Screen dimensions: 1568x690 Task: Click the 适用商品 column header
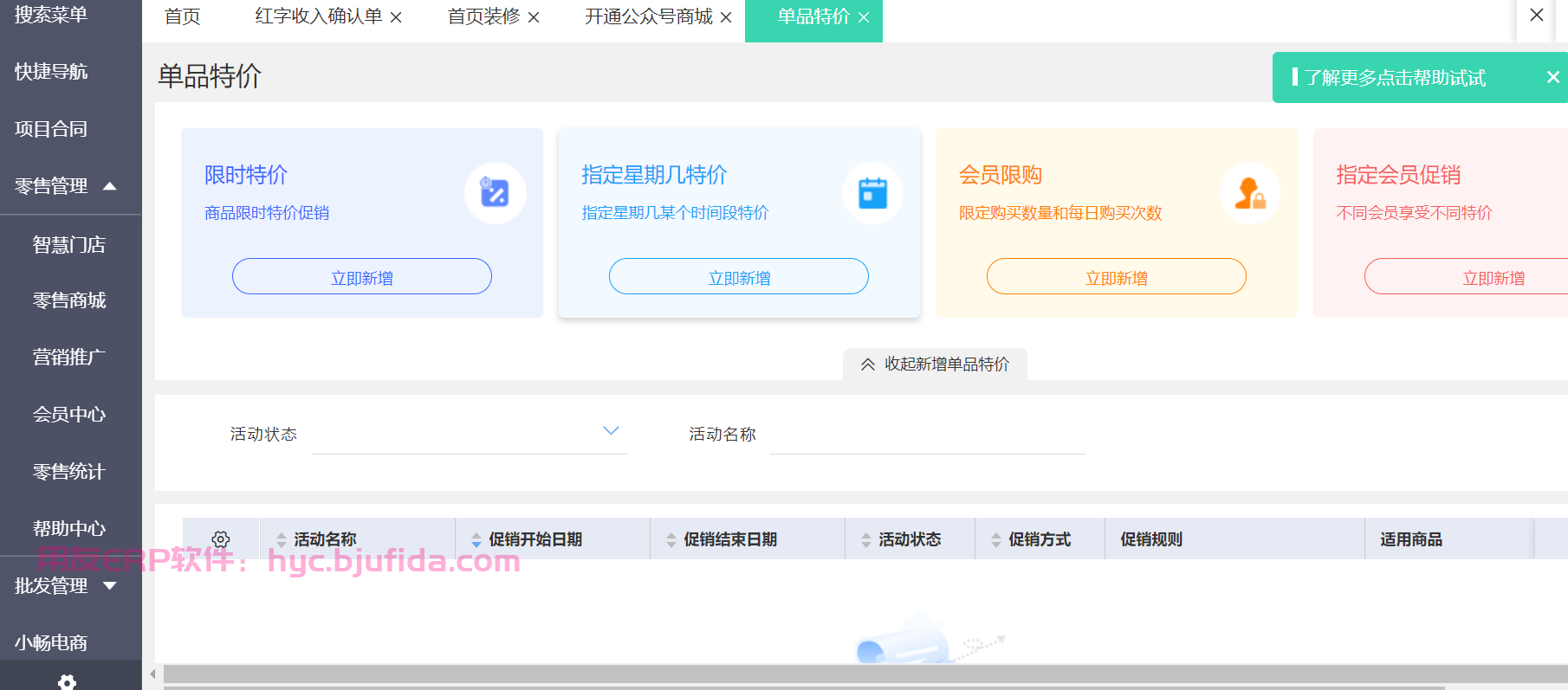pyautogui.click(x=1411, y=539)
